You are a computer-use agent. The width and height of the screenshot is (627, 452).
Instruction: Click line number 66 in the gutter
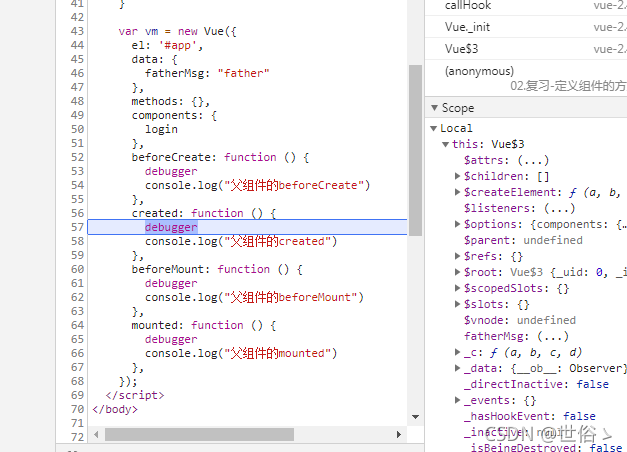78,353
